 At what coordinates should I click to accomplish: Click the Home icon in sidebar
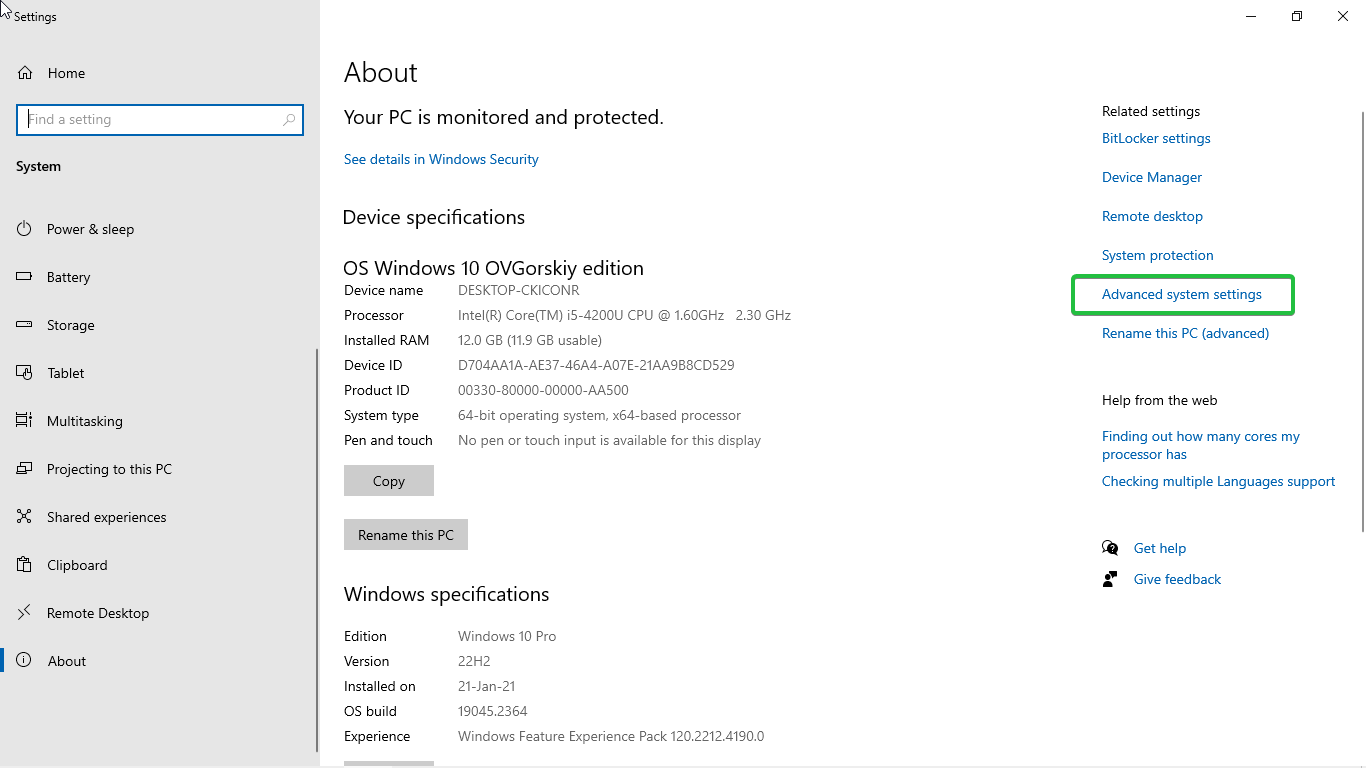pyautogui.click(x=25, y=73)
